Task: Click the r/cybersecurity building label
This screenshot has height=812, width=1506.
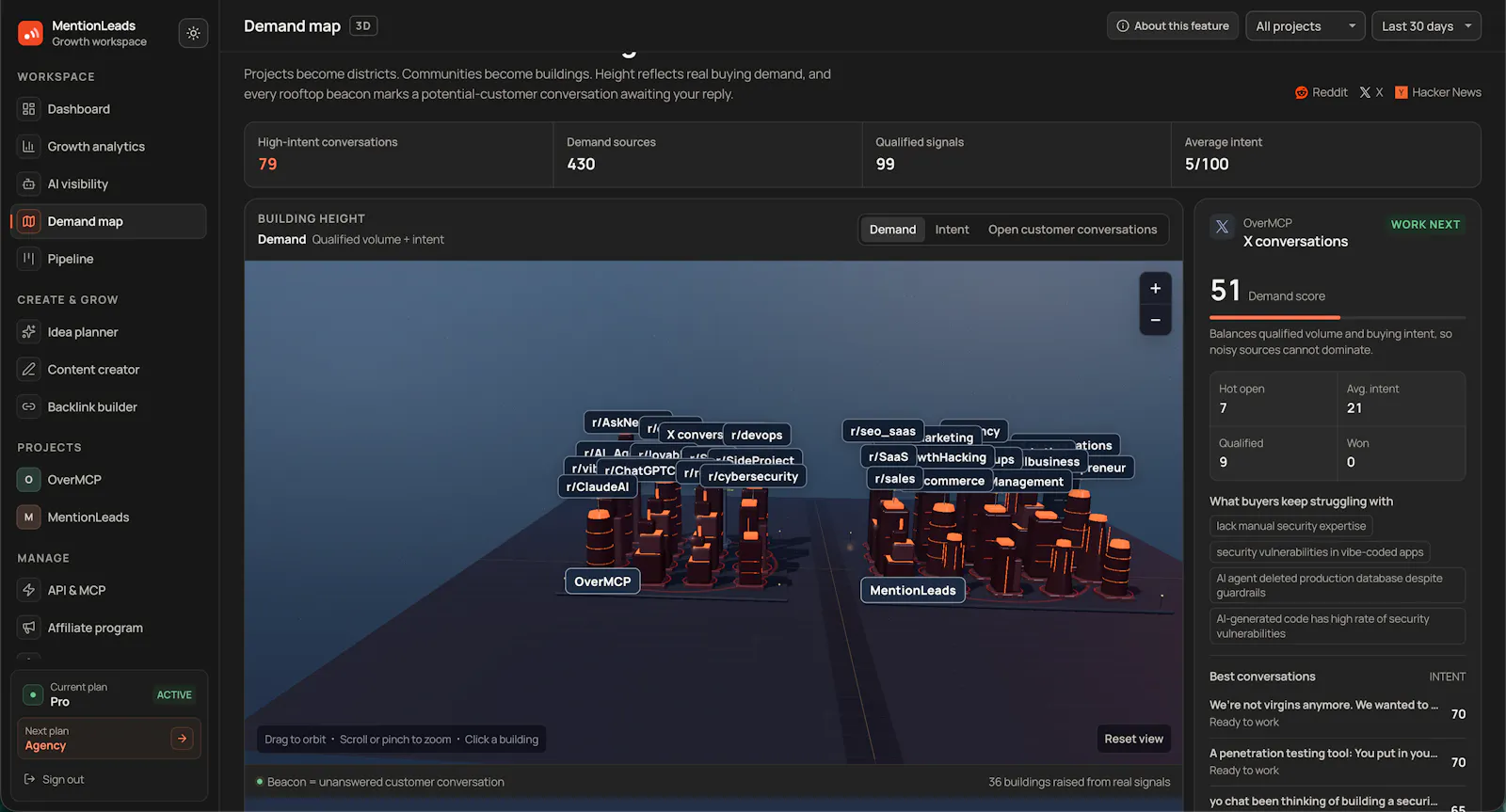Action: 753,476
